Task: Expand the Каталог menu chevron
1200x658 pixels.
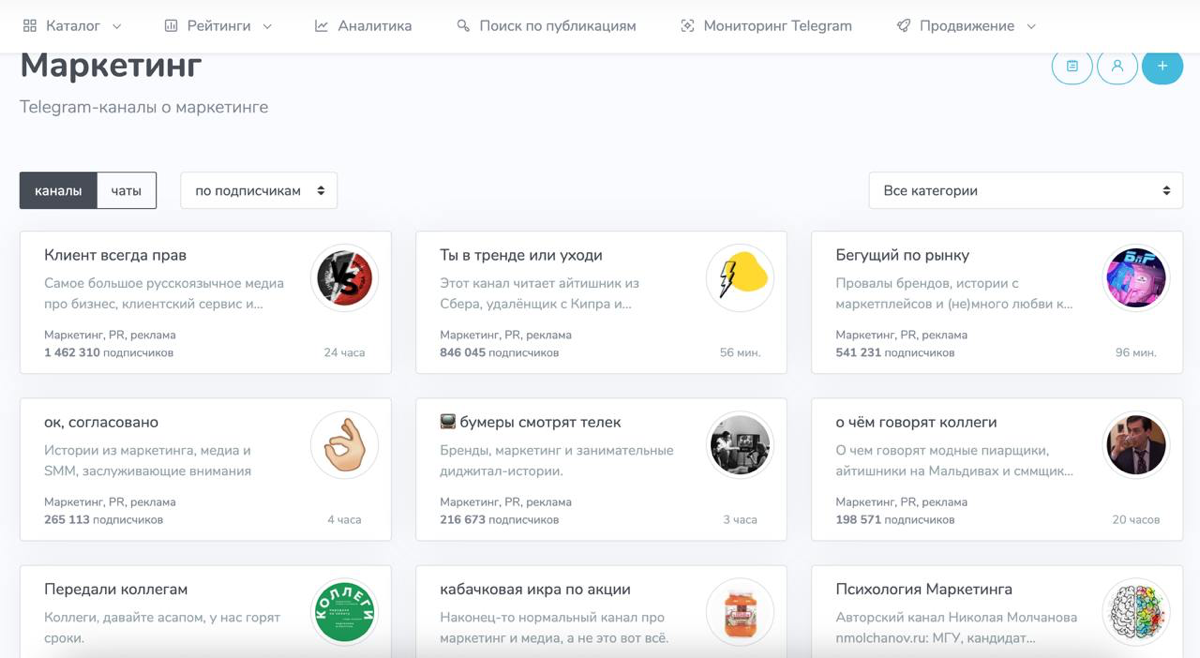Action: [x=117, y=27]
